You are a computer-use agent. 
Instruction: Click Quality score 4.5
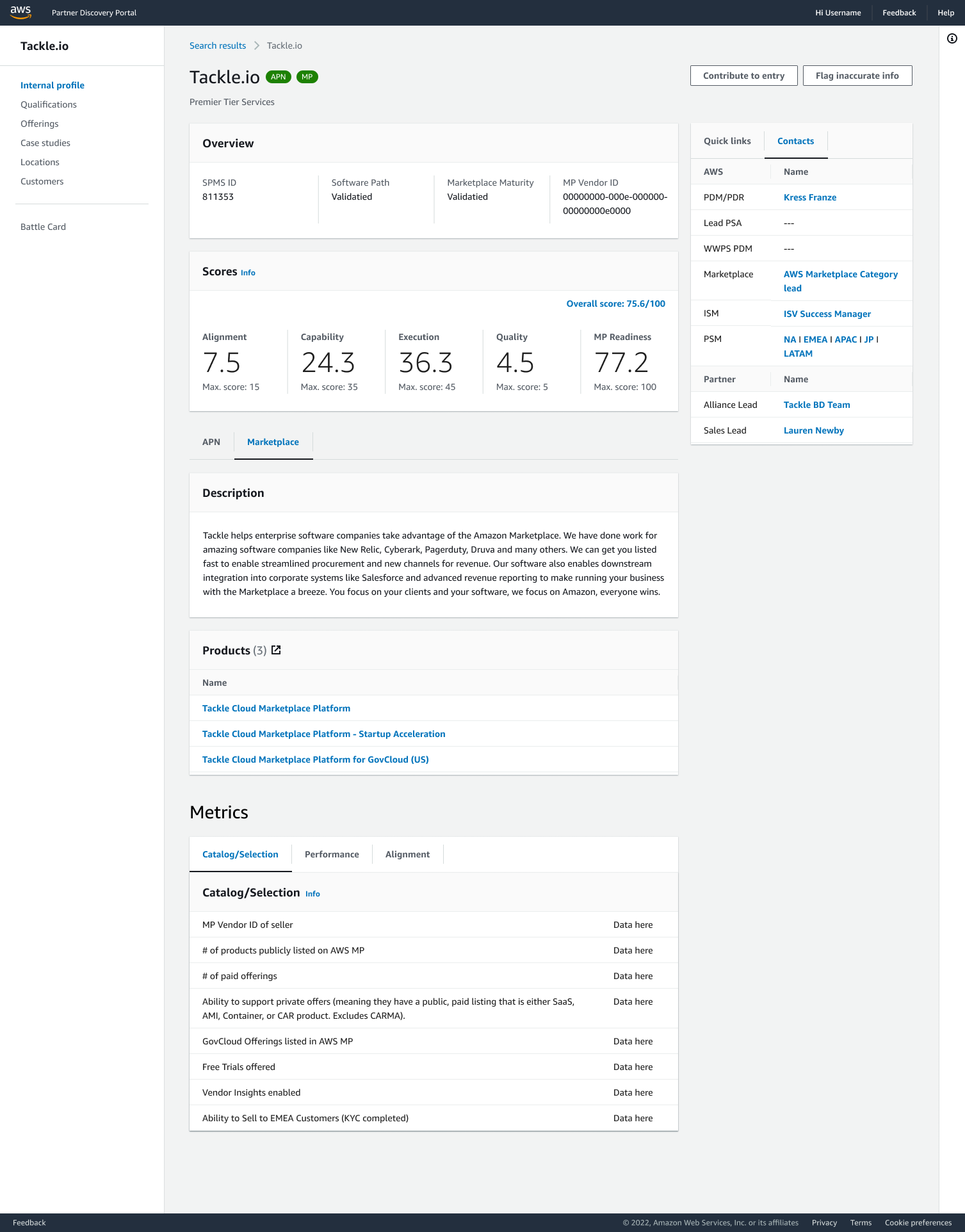[515, 362]
